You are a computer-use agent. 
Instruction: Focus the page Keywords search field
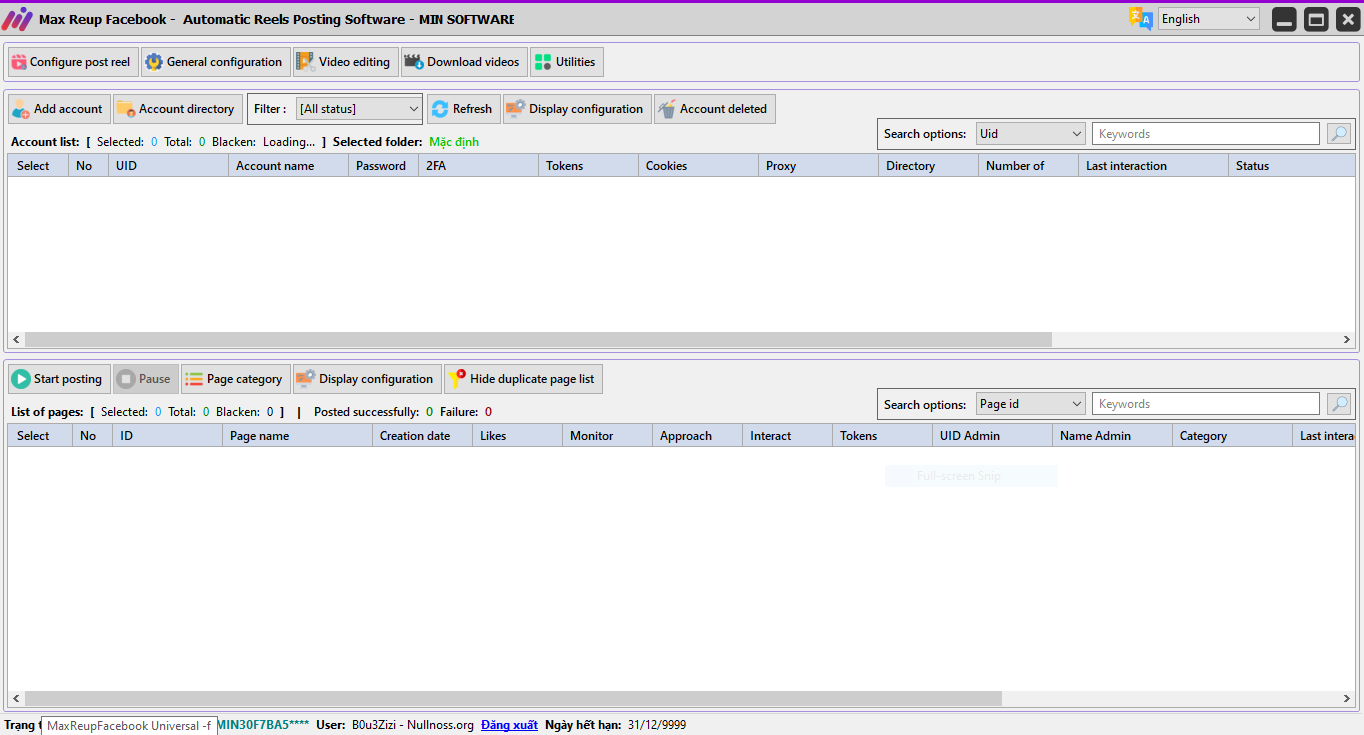point(1206,404)
